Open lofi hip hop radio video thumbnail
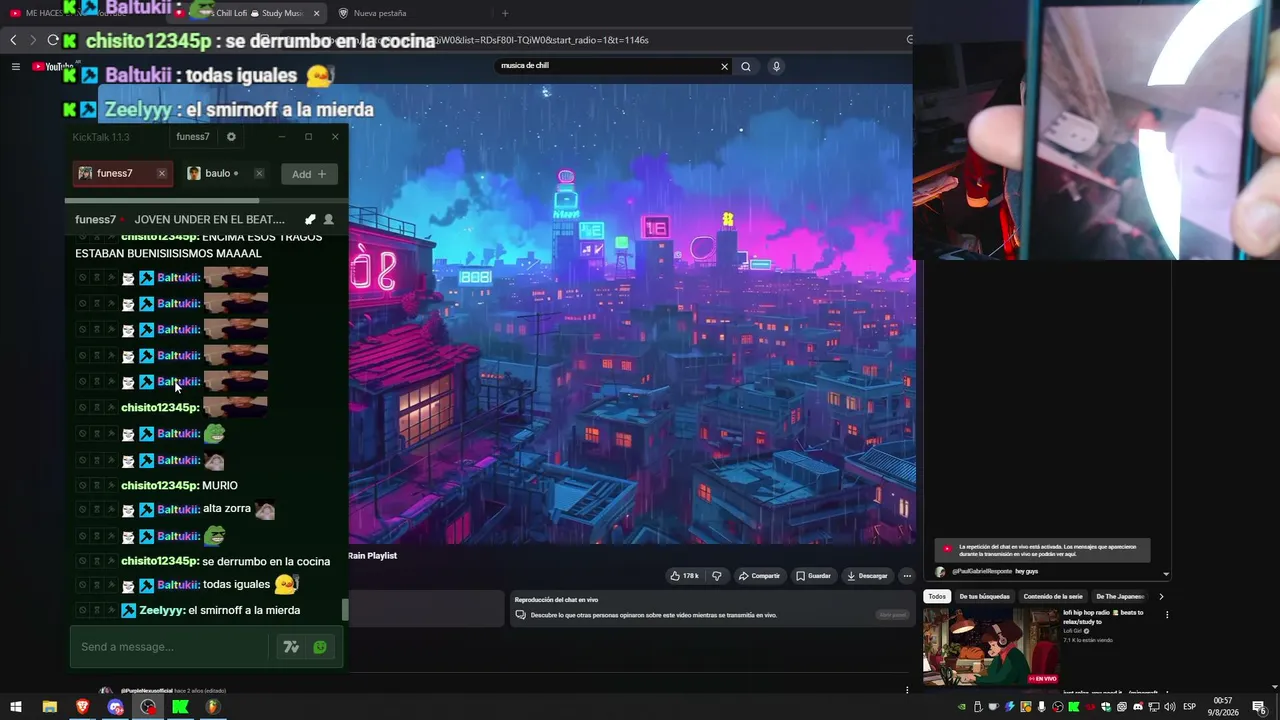Viewport: 1280px width, 720px height. point(991,646)
